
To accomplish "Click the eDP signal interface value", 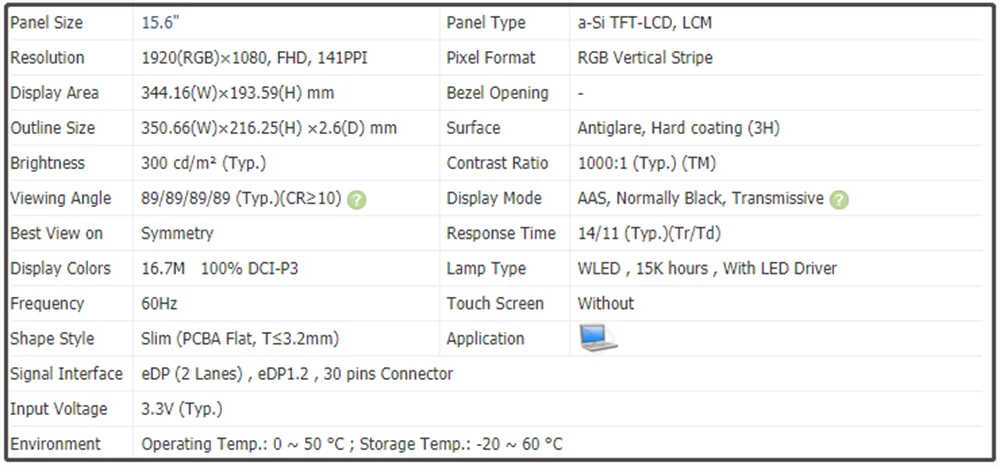I will [297, 374].
